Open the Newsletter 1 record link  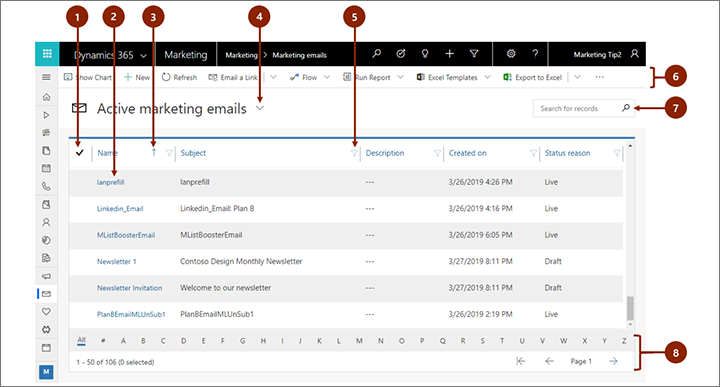[117, 262]
